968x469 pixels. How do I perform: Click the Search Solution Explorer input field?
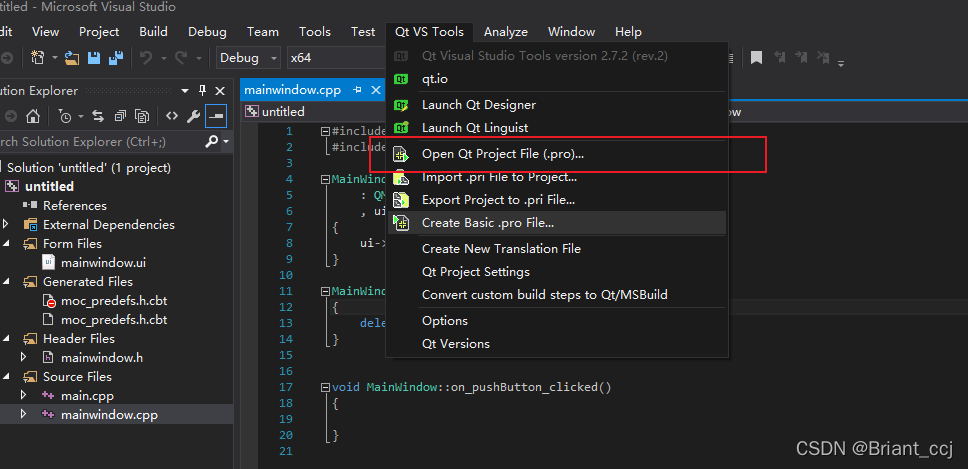tap(101, 141)
